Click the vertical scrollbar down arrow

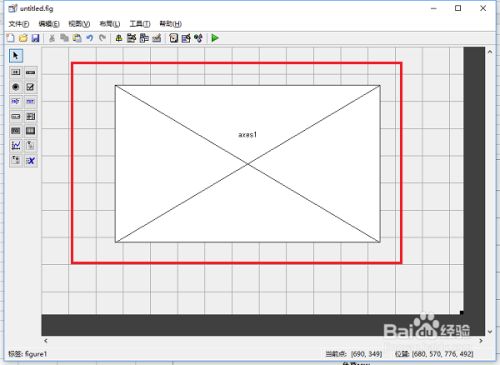click(490, 332)
